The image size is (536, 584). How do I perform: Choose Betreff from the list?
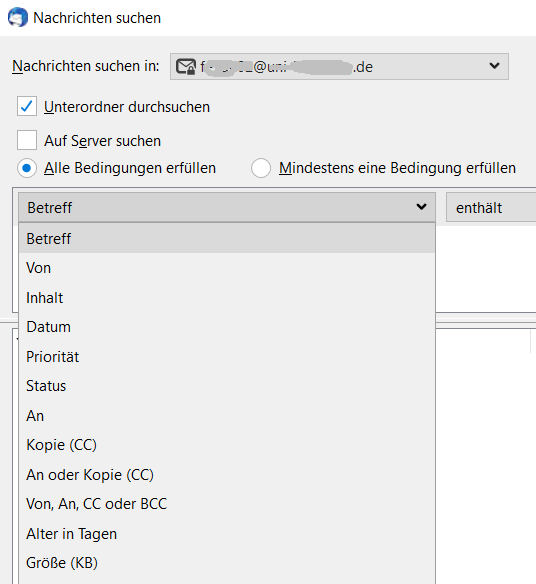coord(227,238)
